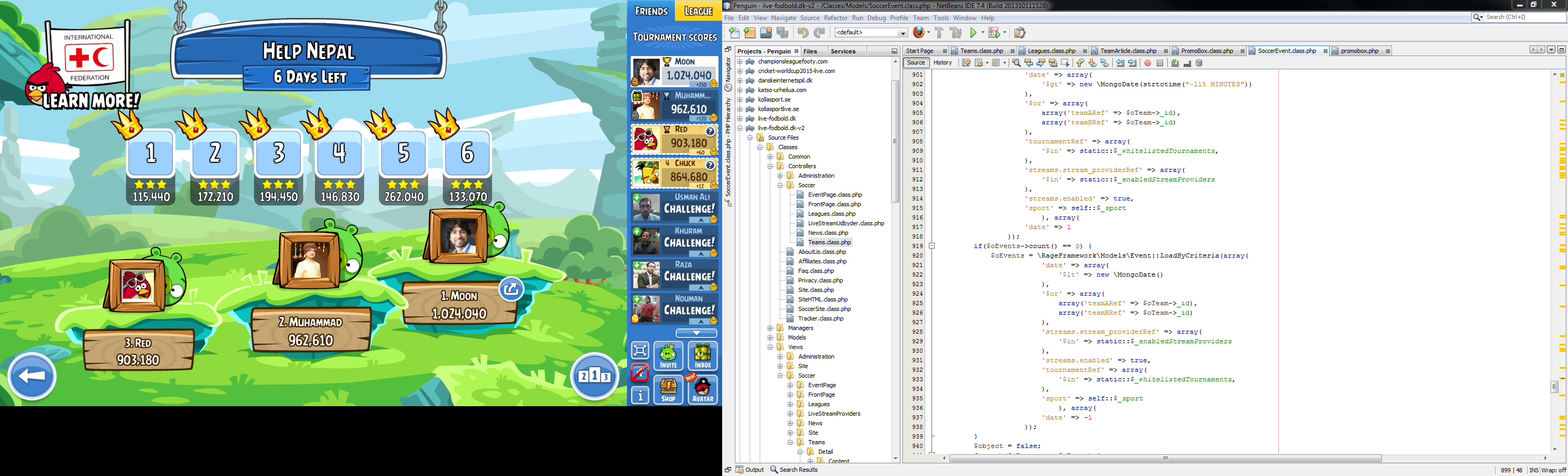Click the Toggle Highlight Search icon

pyautogui.click(x=1053, y=63)
